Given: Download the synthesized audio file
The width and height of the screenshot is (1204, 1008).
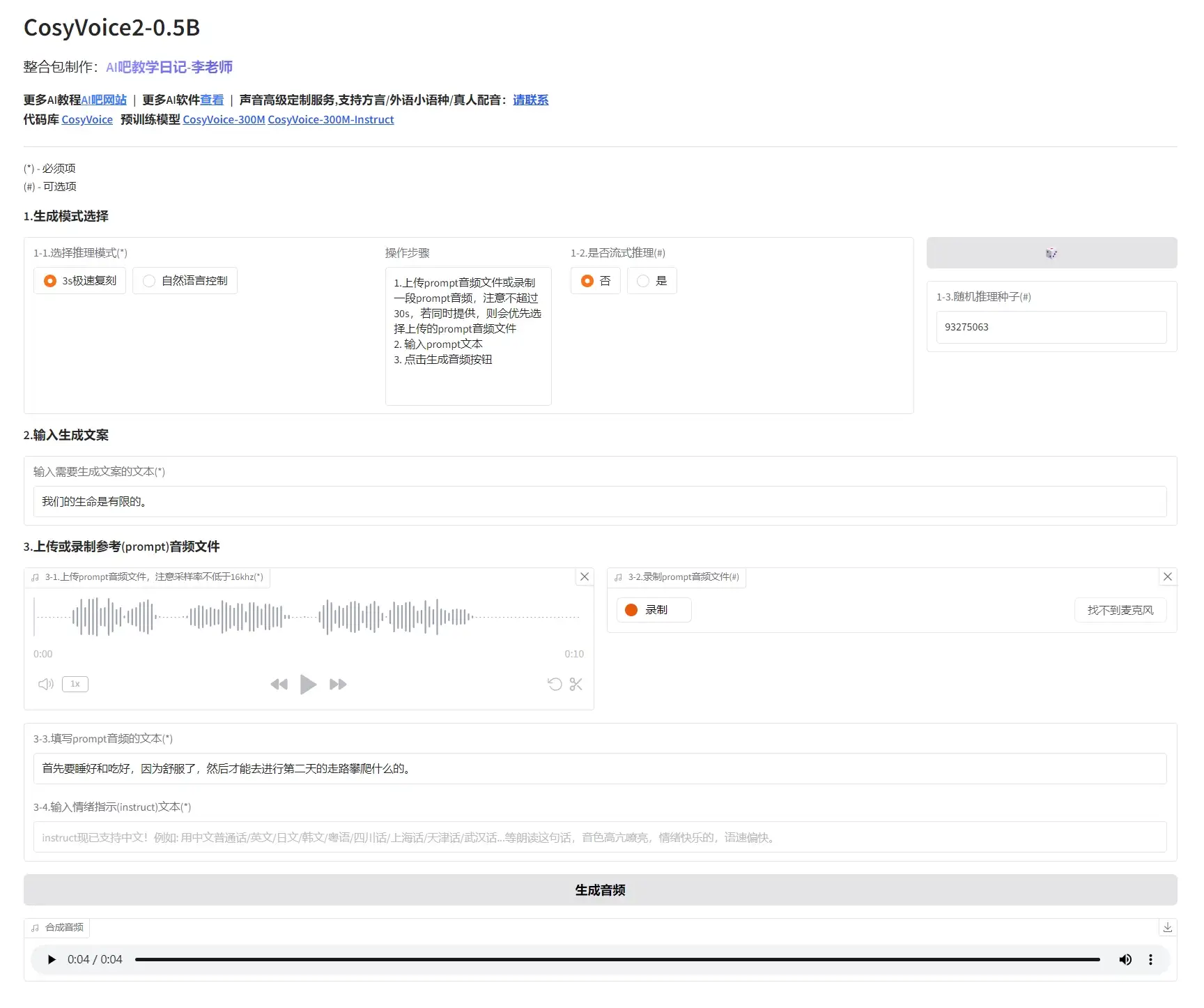Looking at the screenshot, I should coord(1168,927).
